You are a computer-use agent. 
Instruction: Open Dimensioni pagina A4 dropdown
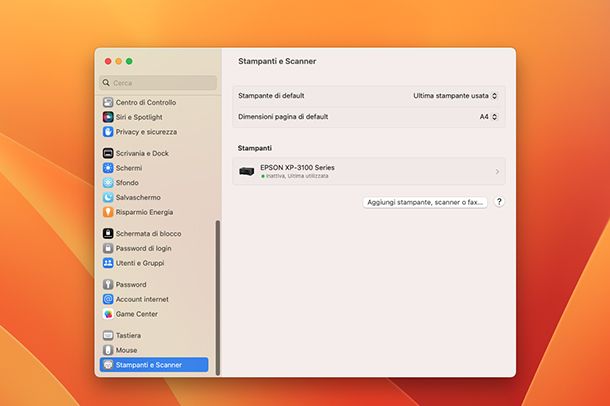click(488, 117)
